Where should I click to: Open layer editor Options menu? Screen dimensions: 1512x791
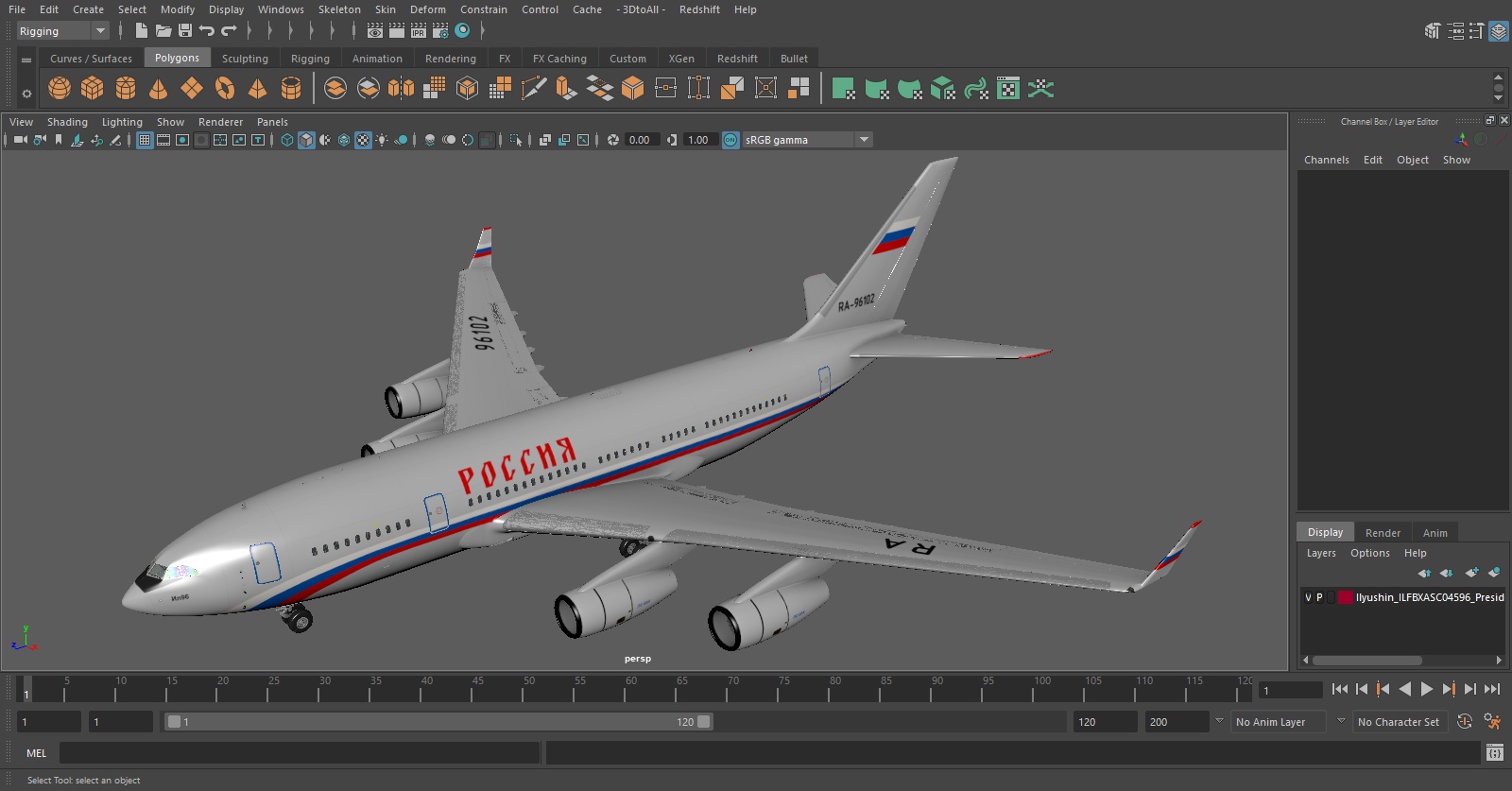[x=1369, y=553]
